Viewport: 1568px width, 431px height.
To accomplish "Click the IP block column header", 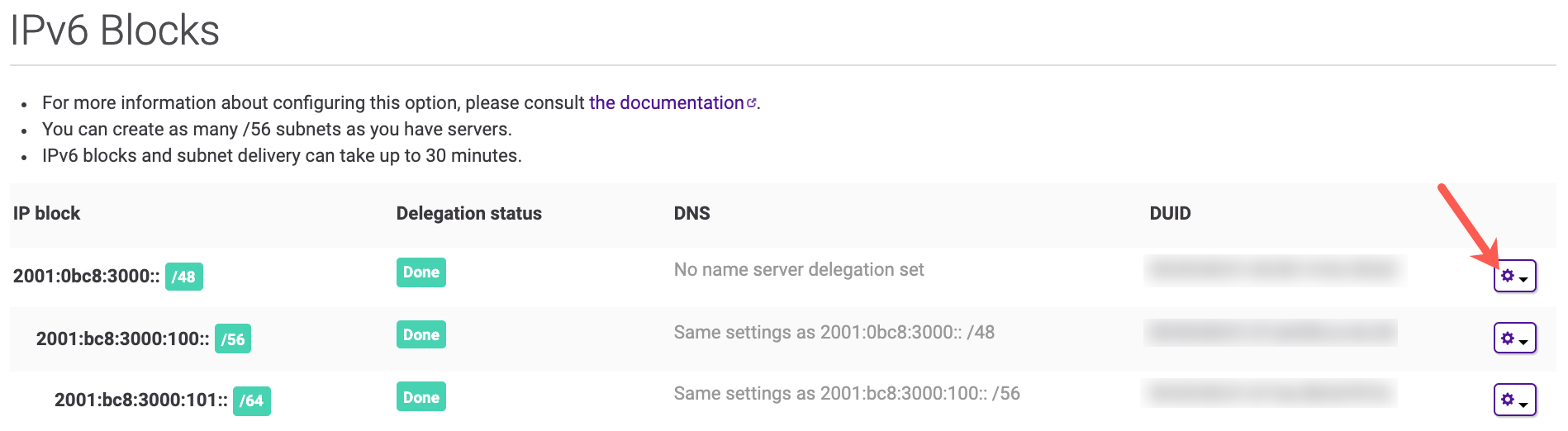I will (47, 214).
